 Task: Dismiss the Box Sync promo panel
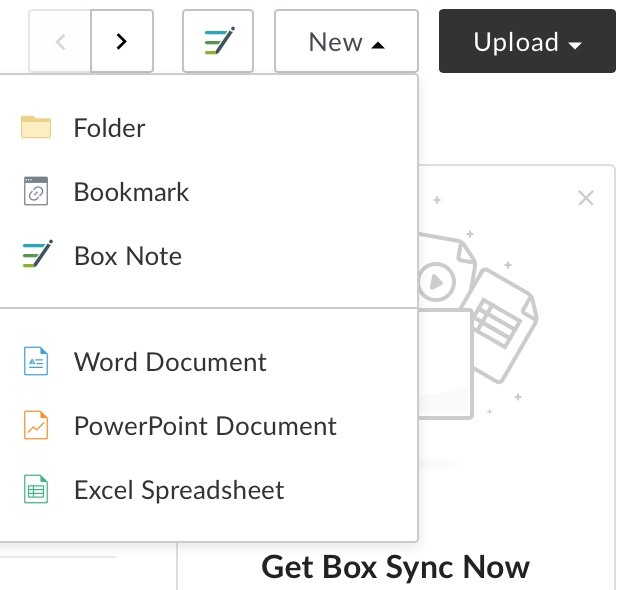point(586,198)
